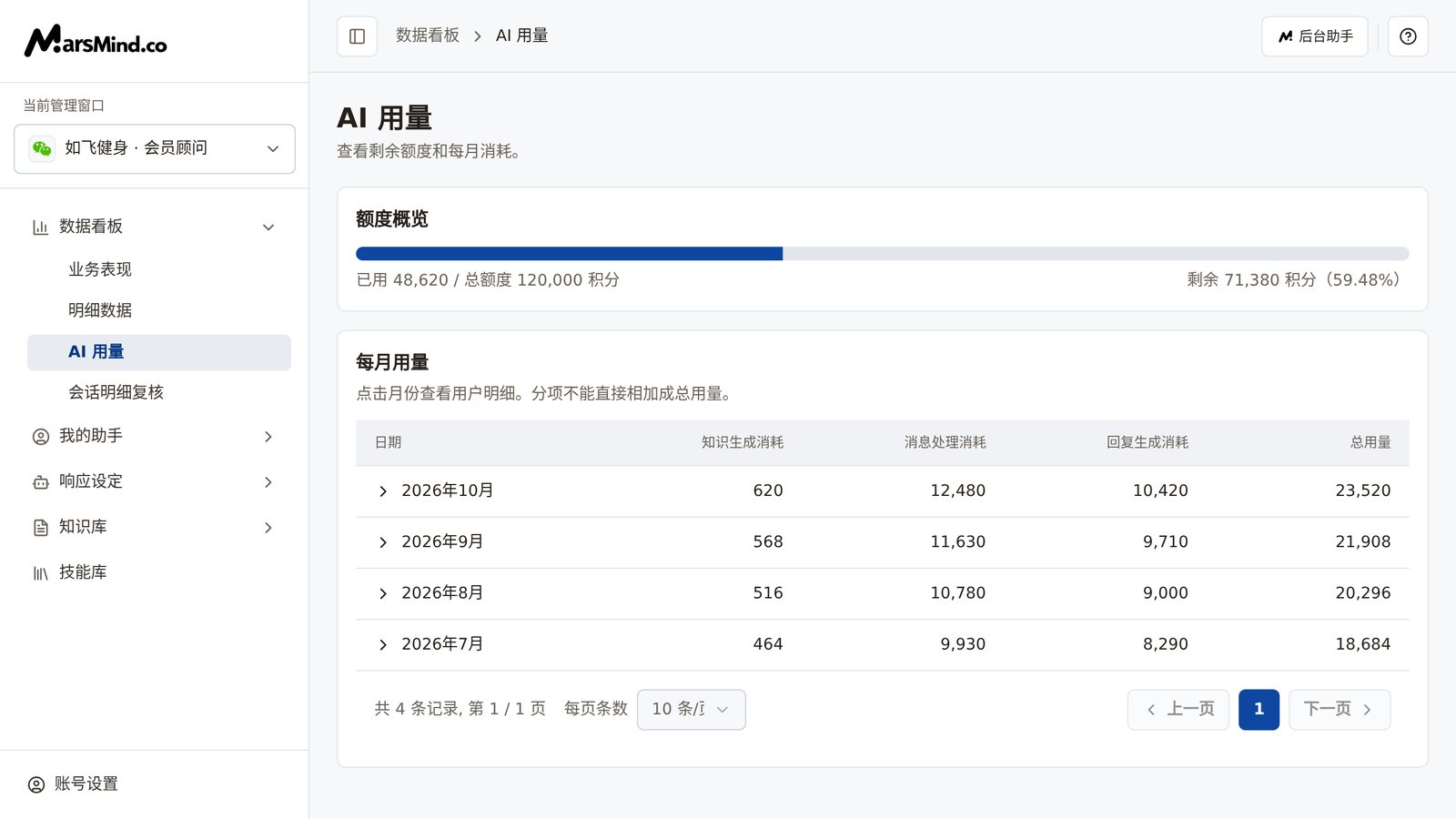Click the 消息处理消耗 column header
This screenshot has width=1456, height=819.
[945, 442]
